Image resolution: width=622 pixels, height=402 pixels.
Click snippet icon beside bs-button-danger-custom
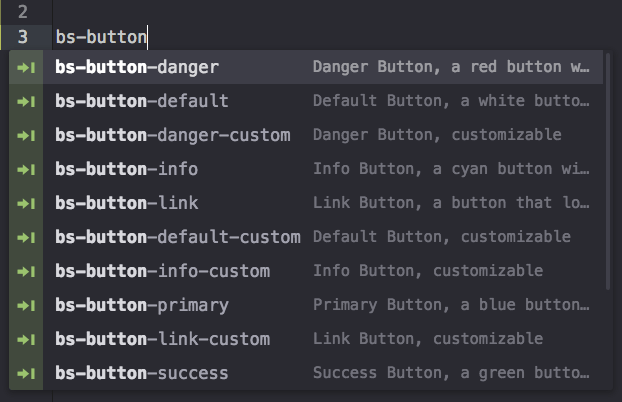(26, 136)
